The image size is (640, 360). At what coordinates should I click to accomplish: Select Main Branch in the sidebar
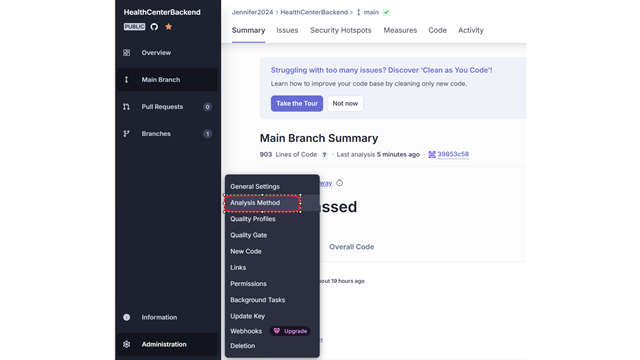coord(167,80)
